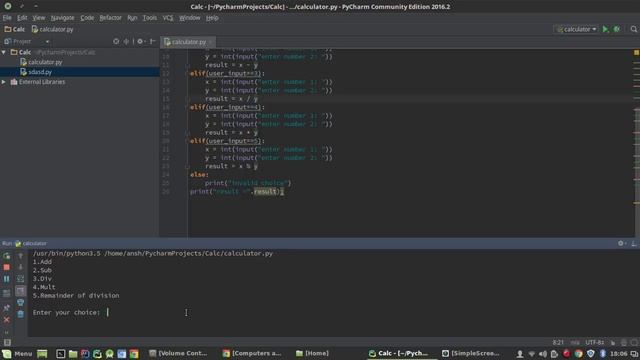Open the Navigate menu

click(x=62, y=18)
